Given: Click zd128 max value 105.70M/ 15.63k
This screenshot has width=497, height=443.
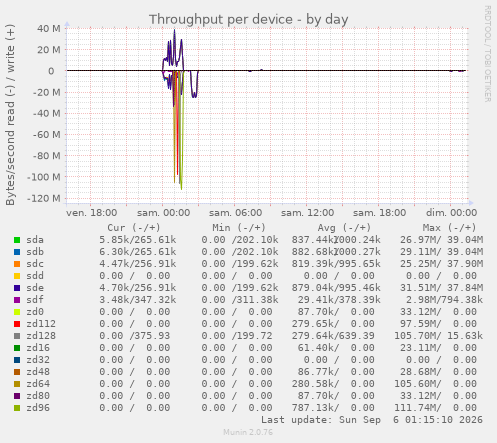Looking at the screenshot, I should [x=439, y=336].
